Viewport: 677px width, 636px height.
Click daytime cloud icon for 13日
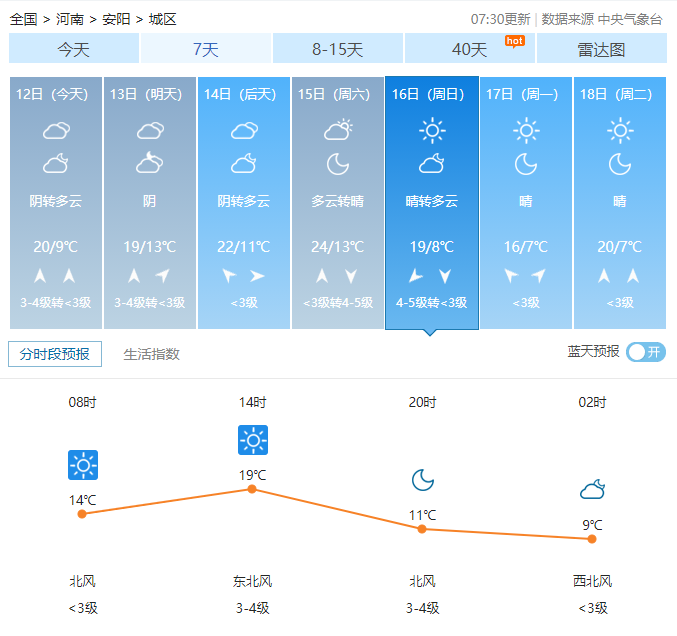[150, 130]
